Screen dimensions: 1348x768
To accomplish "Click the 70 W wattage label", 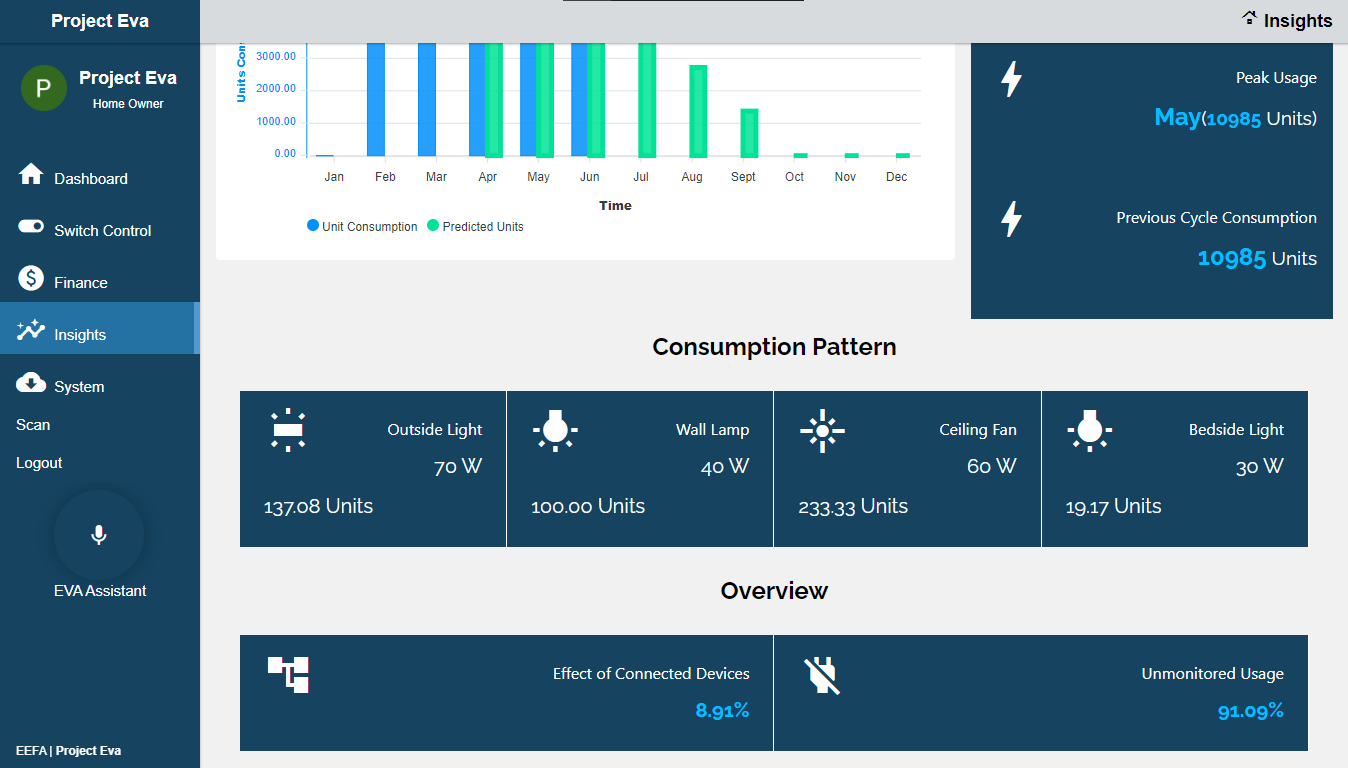I will click(458, 467).
